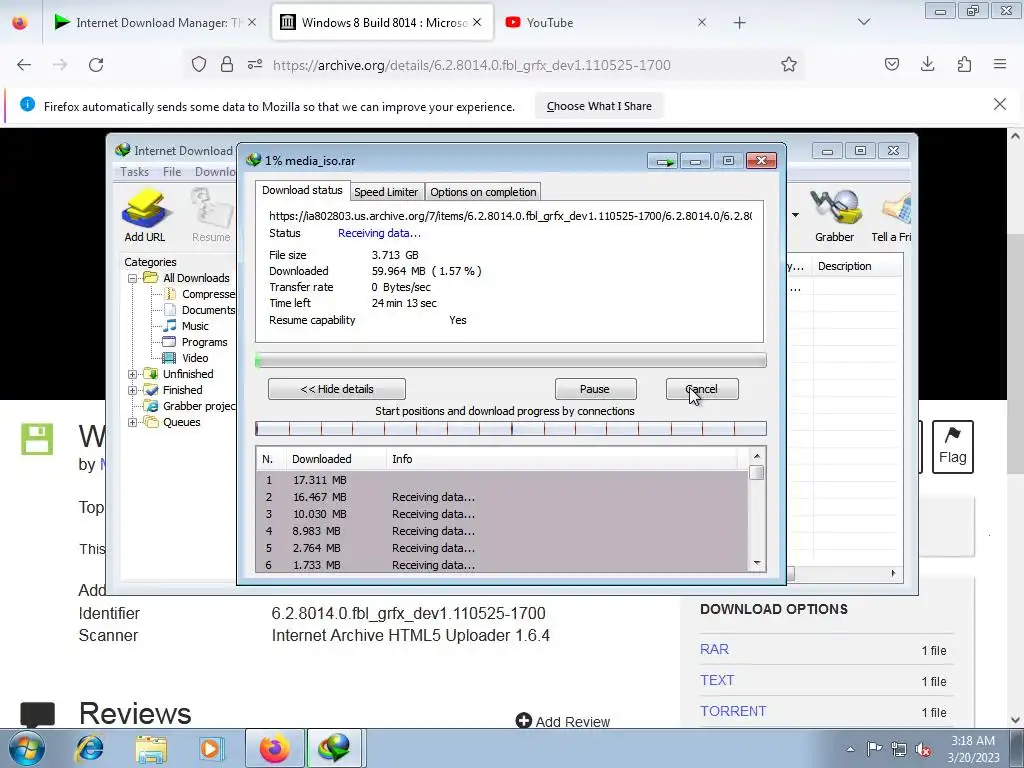1024x768 pixels.
Task: Open the RAR download option link
Action: tap(714, 650)
